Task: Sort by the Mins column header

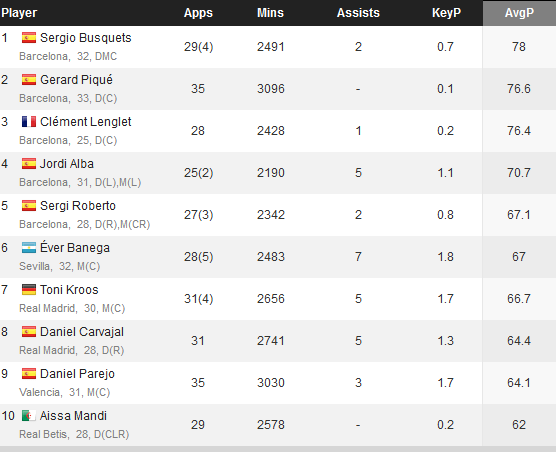Action: pyautogui.click(x=271, y=13)
